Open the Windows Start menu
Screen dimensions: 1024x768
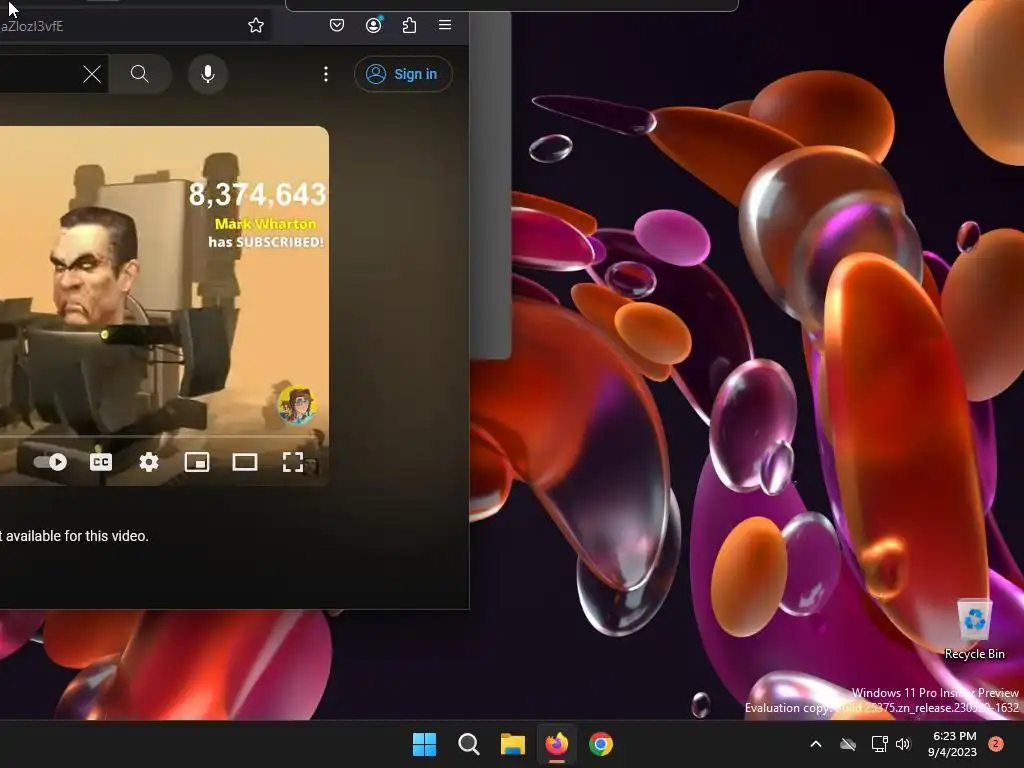point(424,744)
